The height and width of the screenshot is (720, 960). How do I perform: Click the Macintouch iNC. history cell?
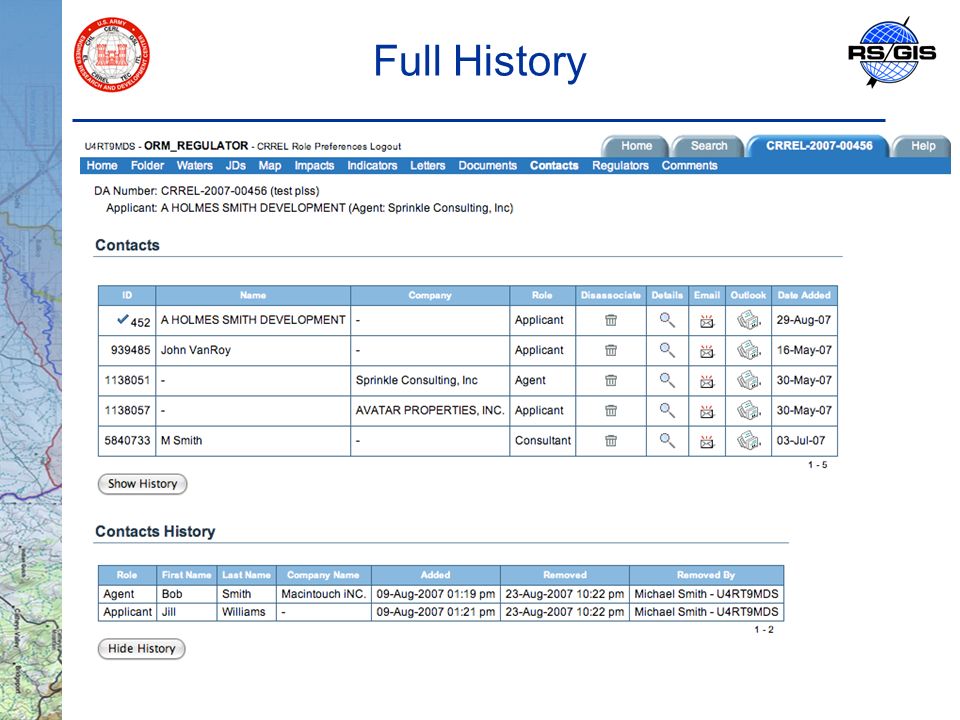point(323,594)
